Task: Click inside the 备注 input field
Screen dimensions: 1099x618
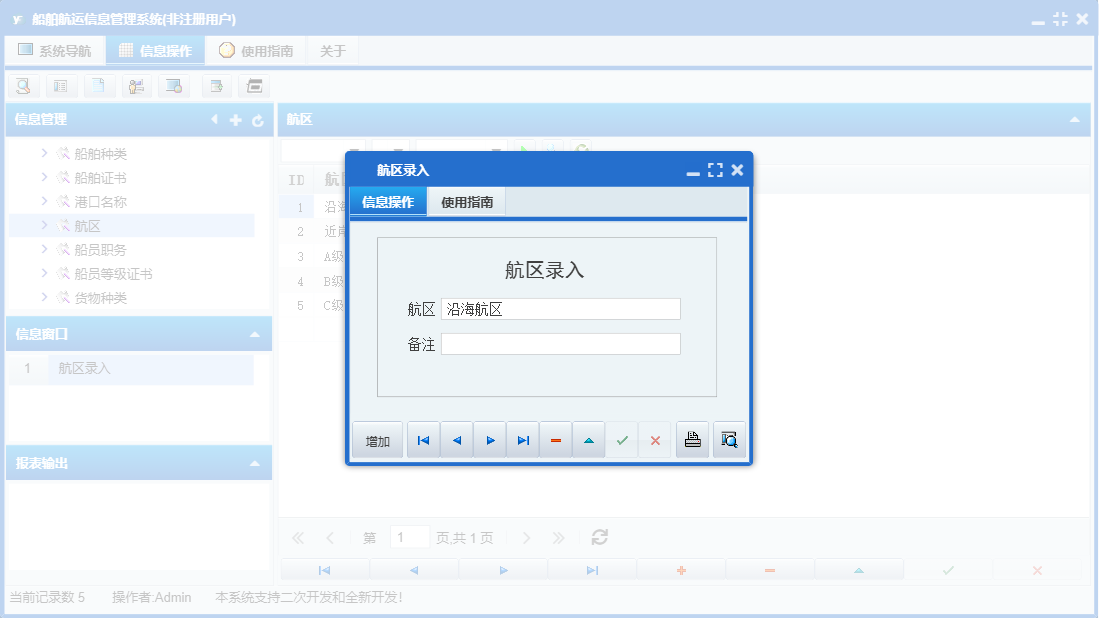Action: click(560, 343)
